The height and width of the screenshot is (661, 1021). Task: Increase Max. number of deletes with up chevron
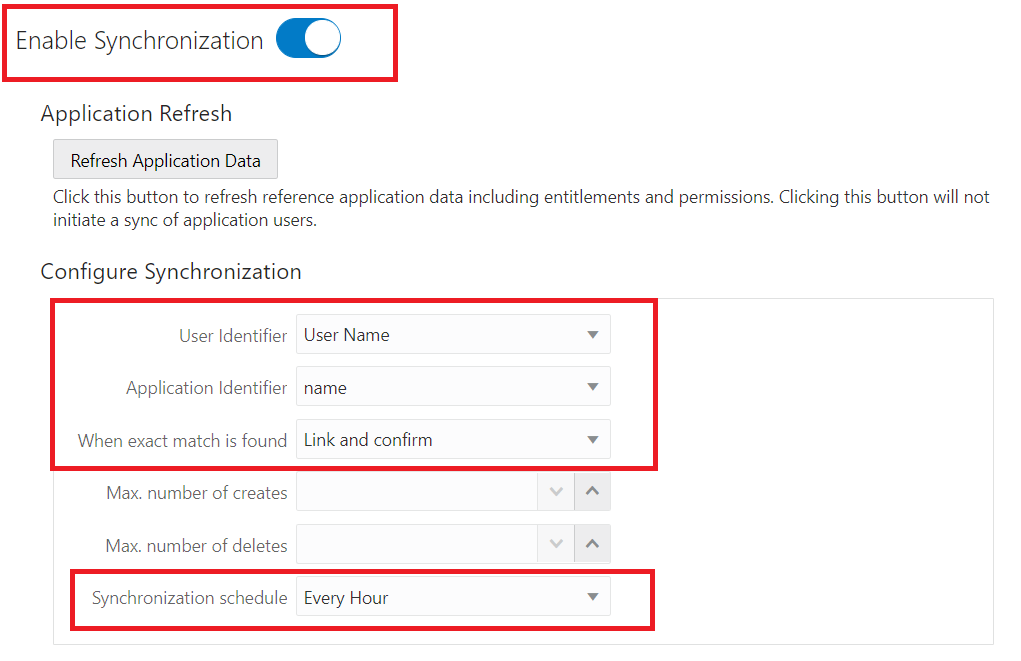[x=592, y=545]
